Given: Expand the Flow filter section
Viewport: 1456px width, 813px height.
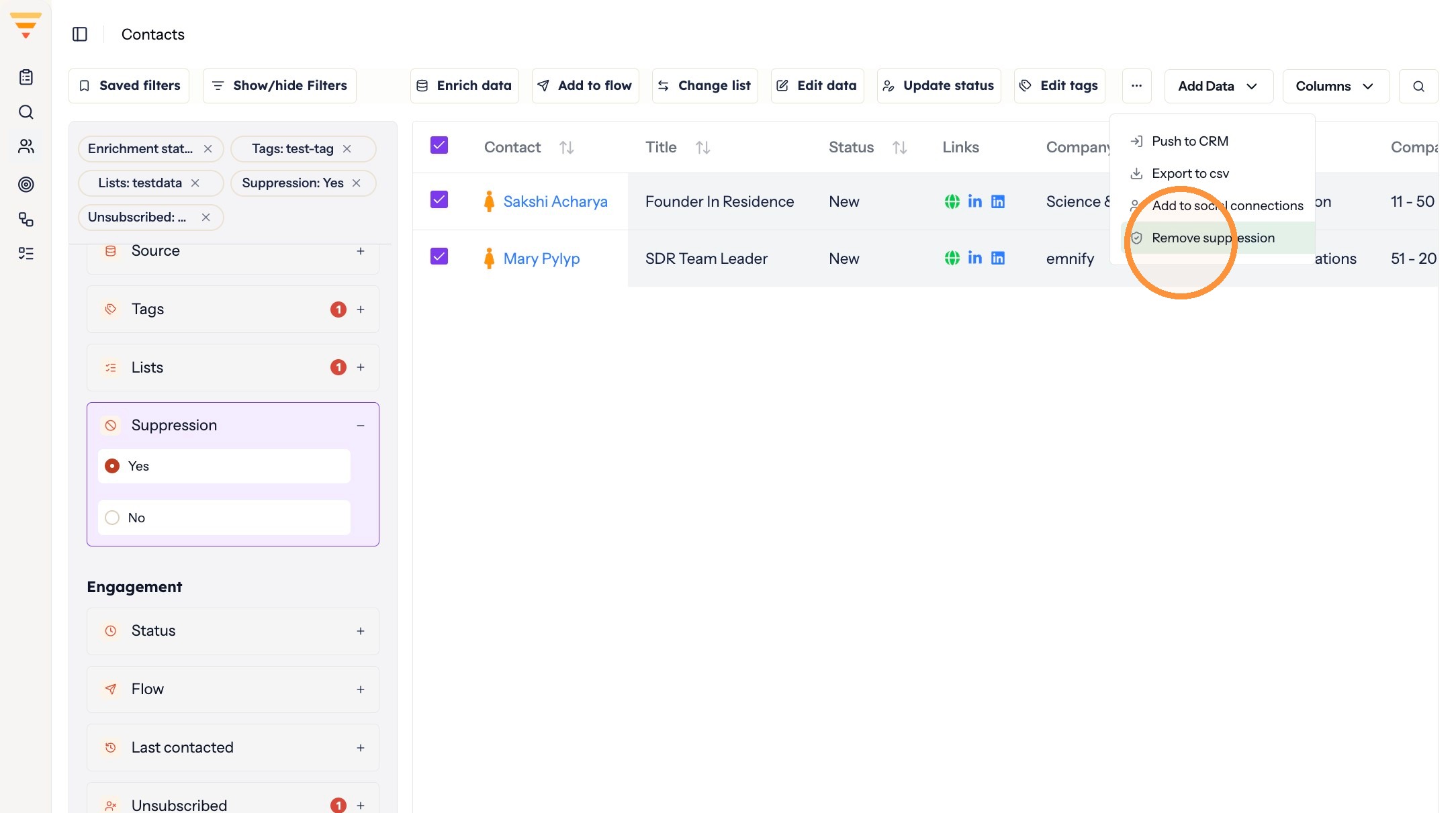Looking at the screenshot, I should (x=361, y=689).
